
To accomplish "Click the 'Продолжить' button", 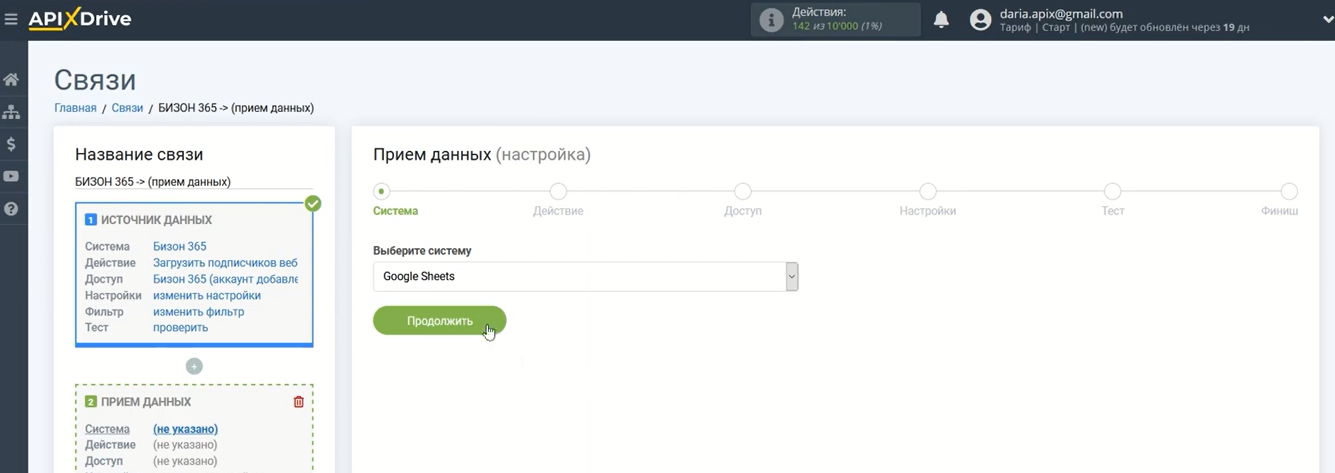I will (x=440, y=321).
